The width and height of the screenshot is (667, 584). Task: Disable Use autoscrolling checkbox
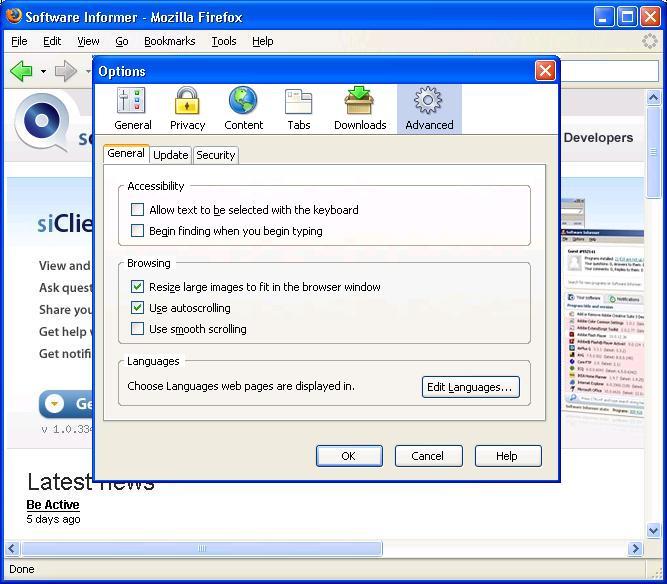tap(137, 308)
